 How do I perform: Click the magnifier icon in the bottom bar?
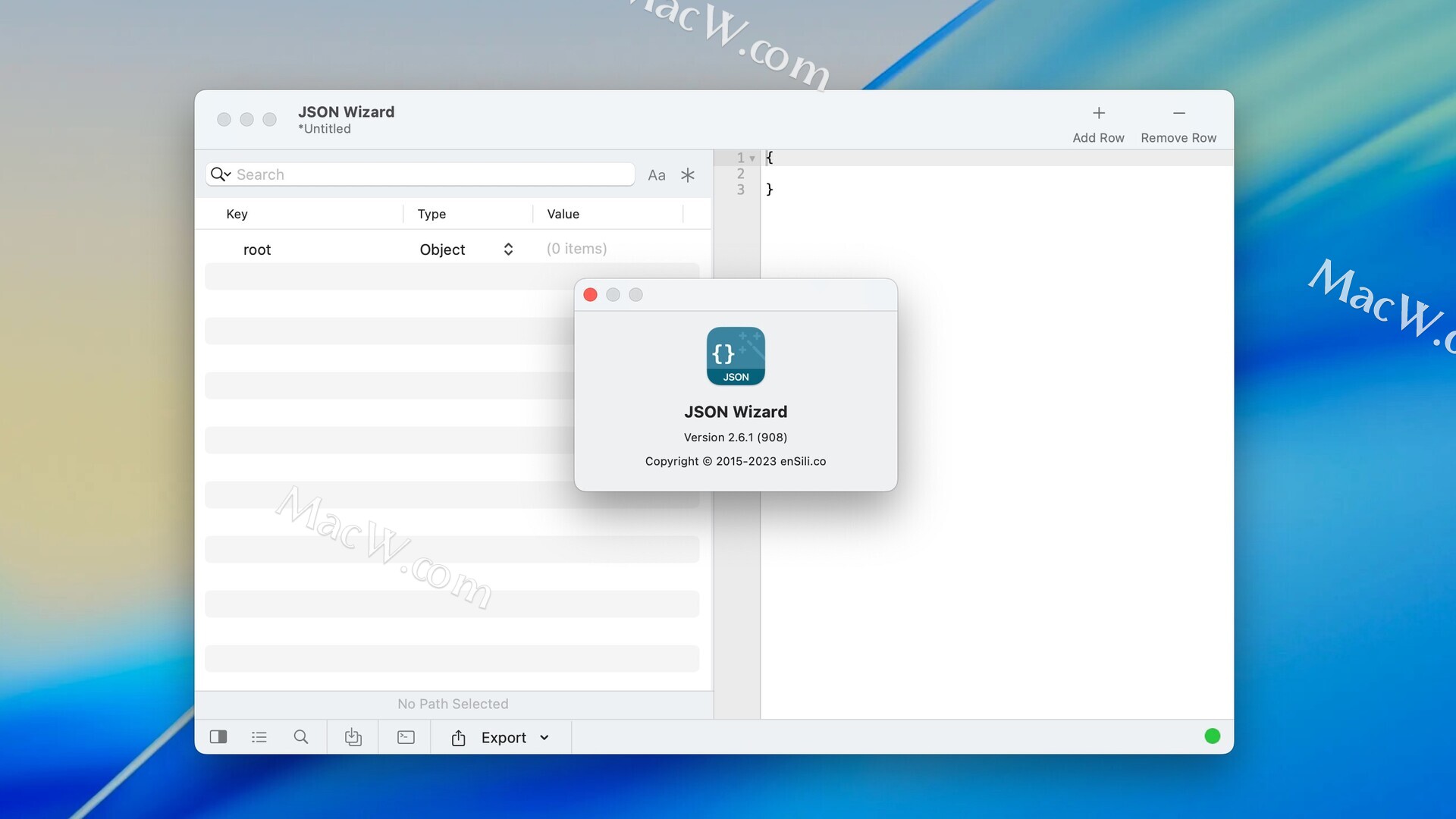click(301, 737)
